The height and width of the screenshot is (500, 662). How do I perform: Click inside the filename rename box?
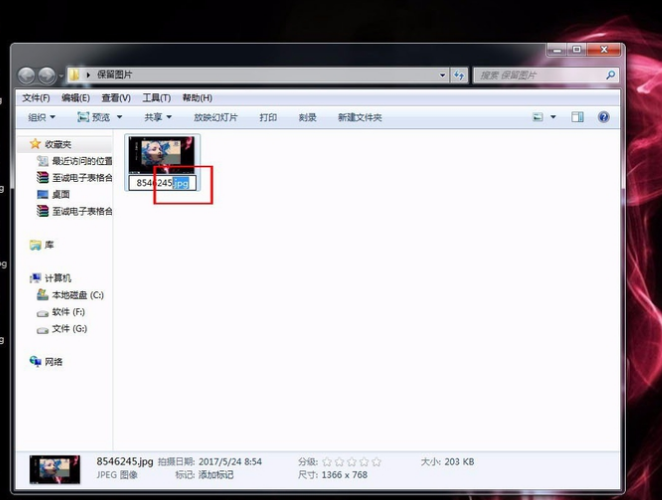pos(163,183)
